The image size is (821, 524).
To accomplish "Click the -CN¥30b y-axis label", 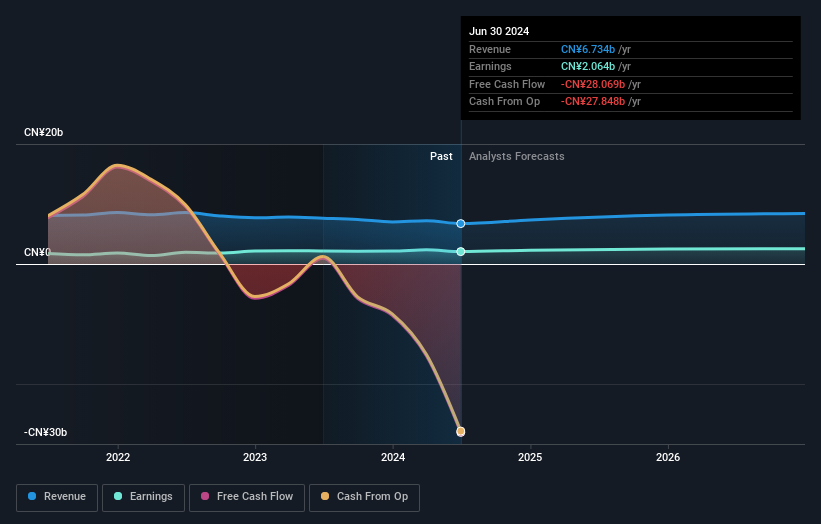I will pyautogui.click(x=45, y=432).
